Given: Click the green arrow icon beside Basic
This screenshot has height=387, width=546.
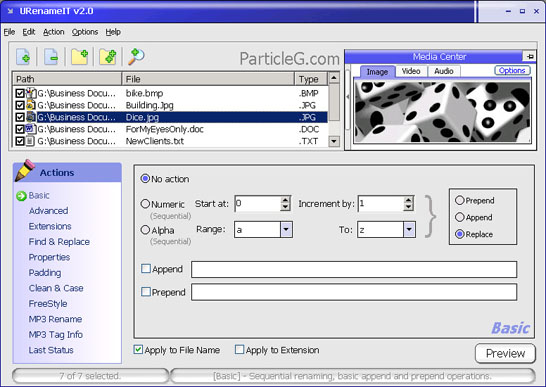Looking at the screenshot, I should [21, 196].
